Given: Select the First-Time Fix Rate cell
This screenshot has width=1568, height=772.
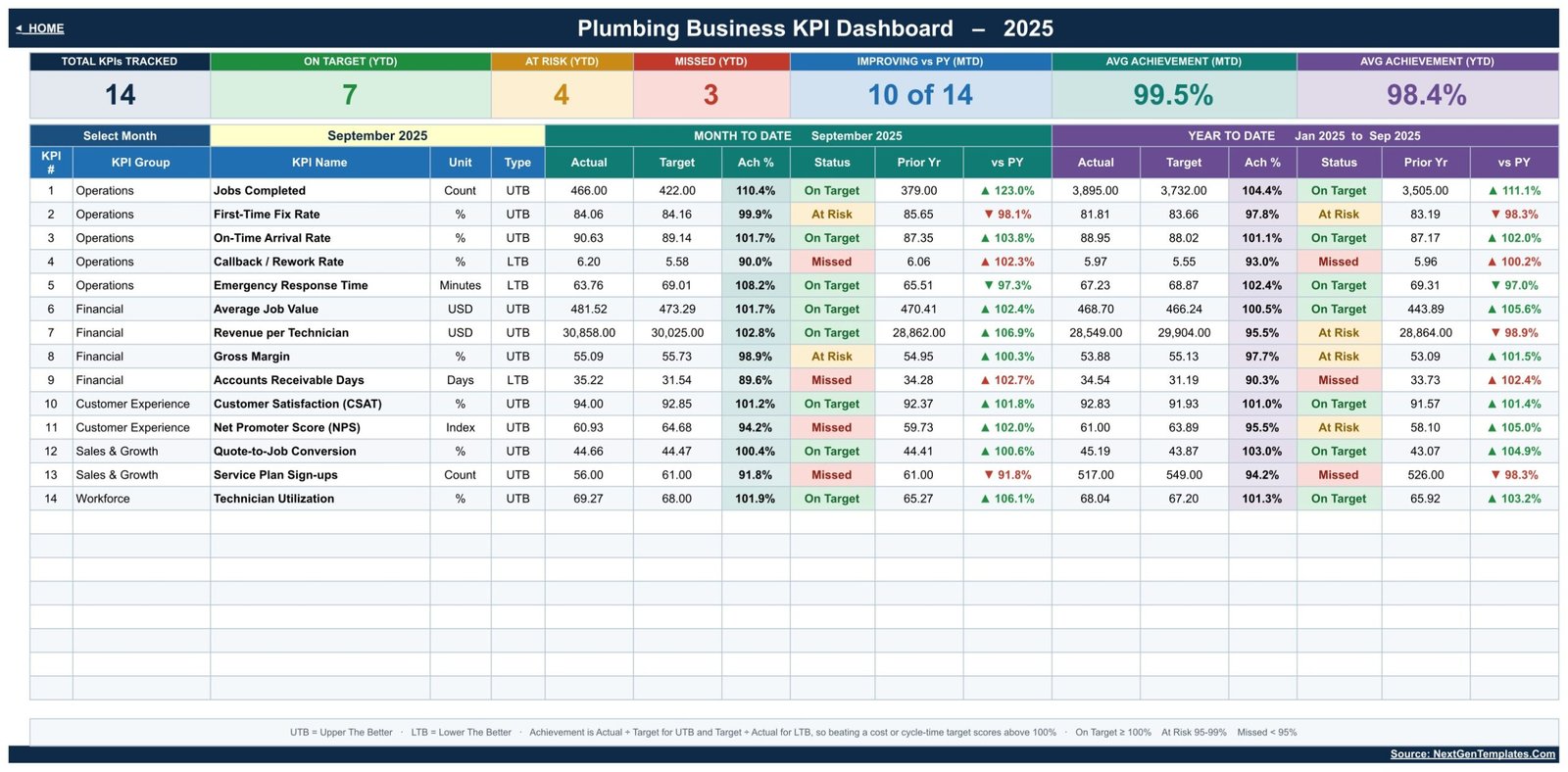Looking at the screenshot, I should tap(319, 215).
